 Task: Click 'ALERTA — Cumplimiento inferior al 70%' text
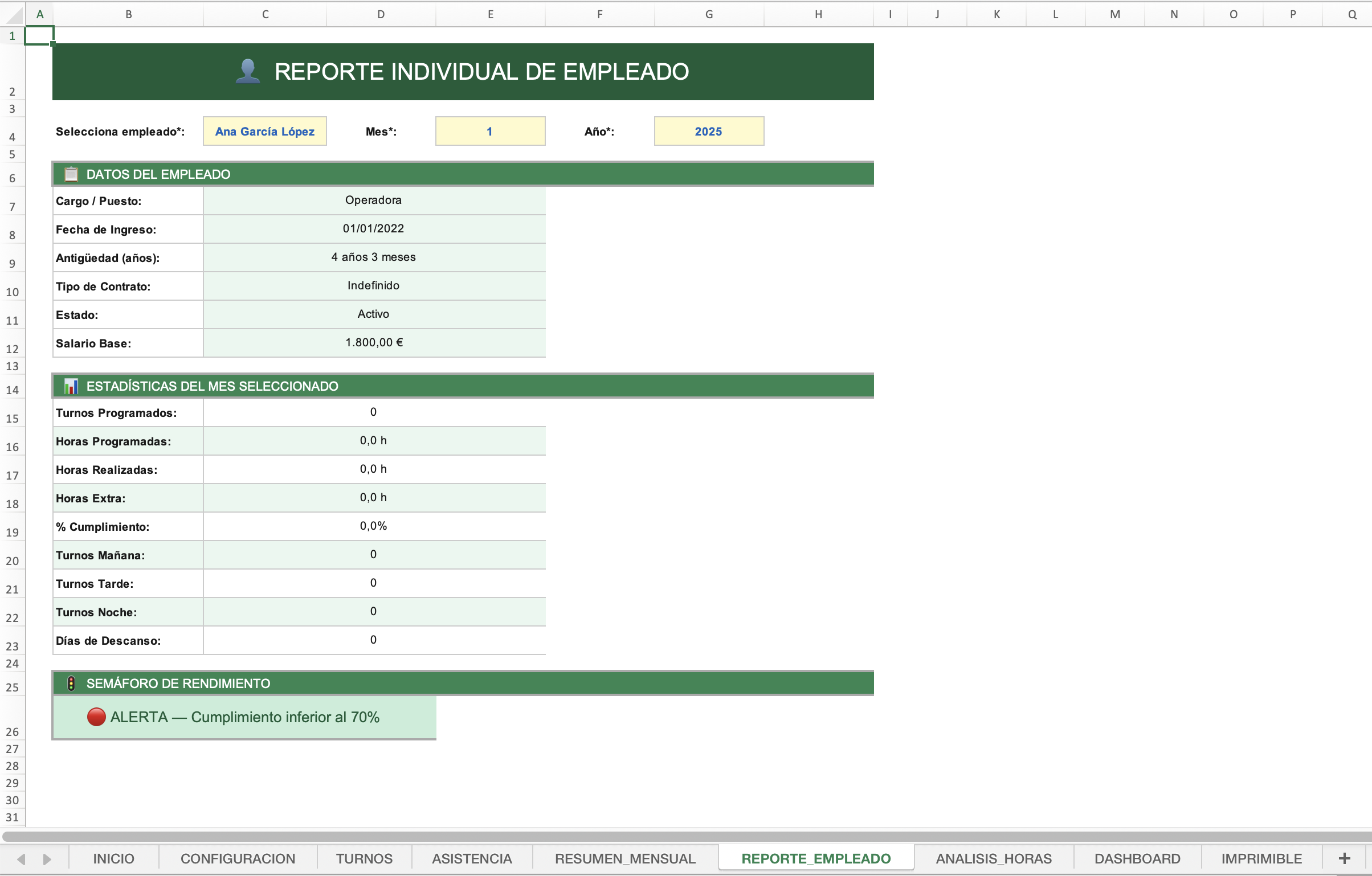245,717
